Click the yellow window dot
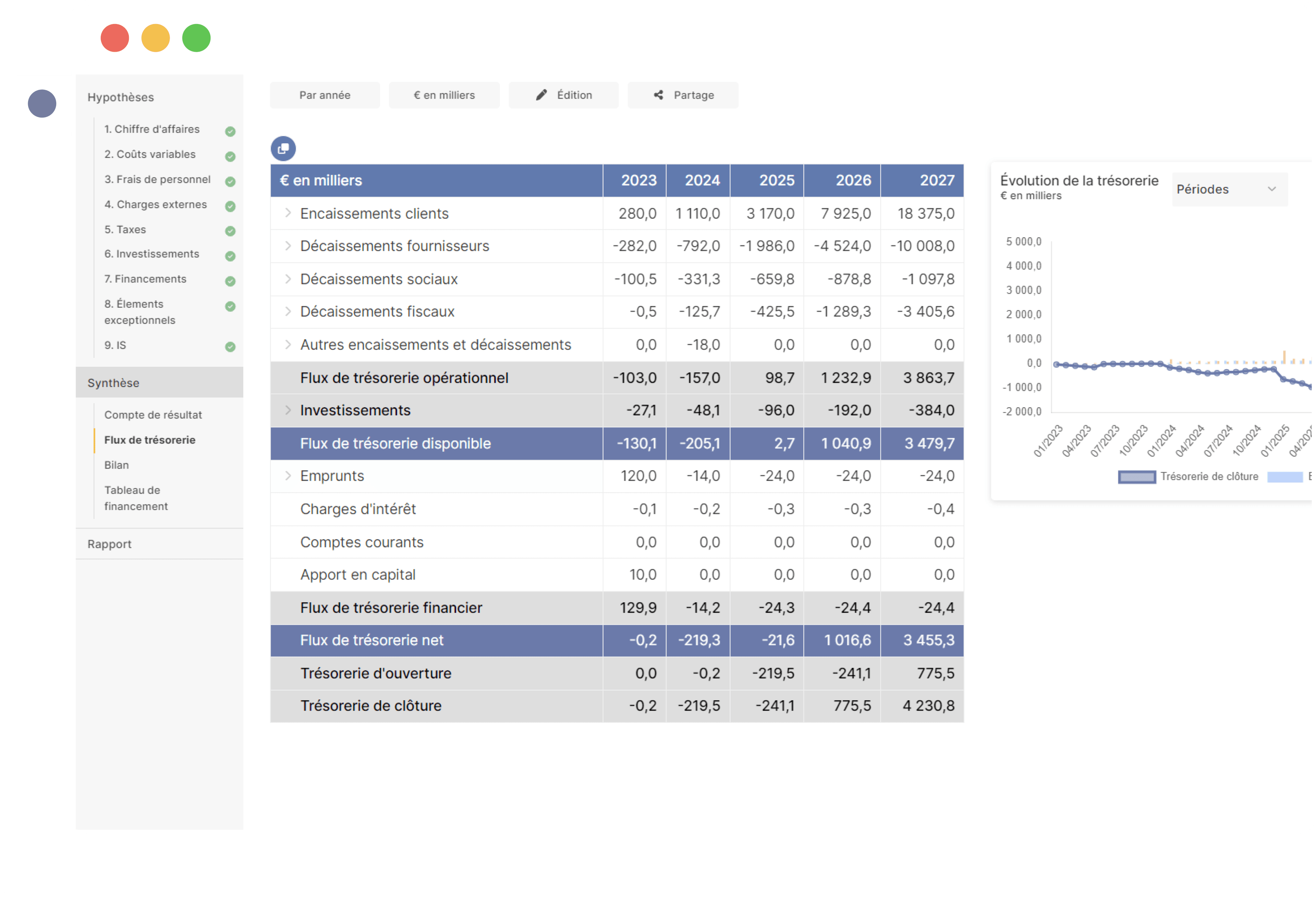 coord(156,38)
